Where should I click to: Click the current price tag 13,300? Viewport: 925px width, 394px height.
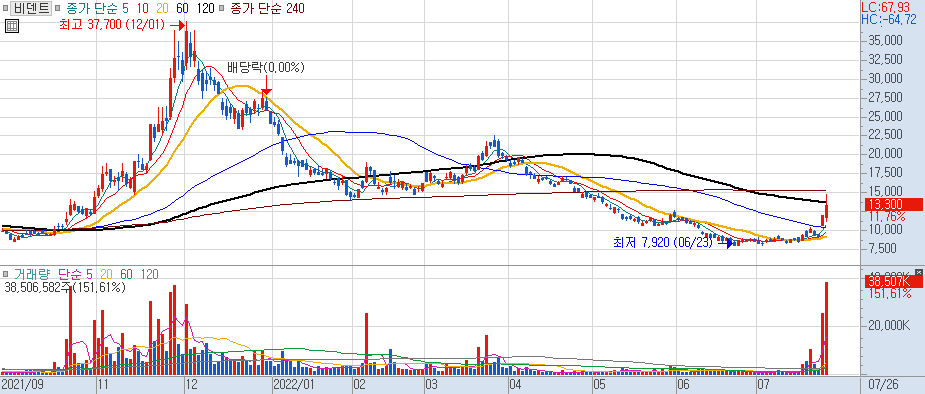[x=894, y=204]
